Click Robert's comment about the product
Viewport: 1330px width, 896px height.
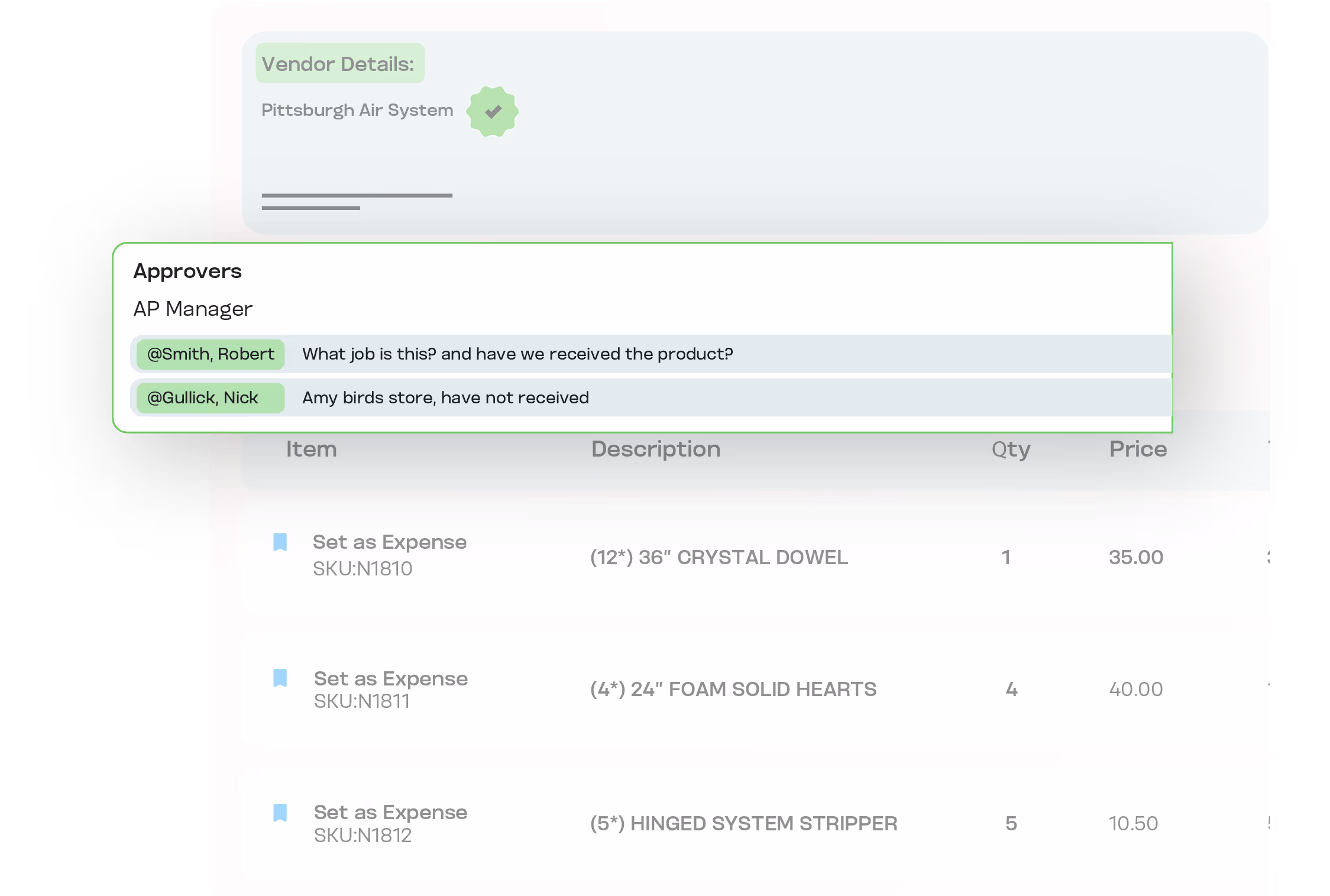click(517, 354)
